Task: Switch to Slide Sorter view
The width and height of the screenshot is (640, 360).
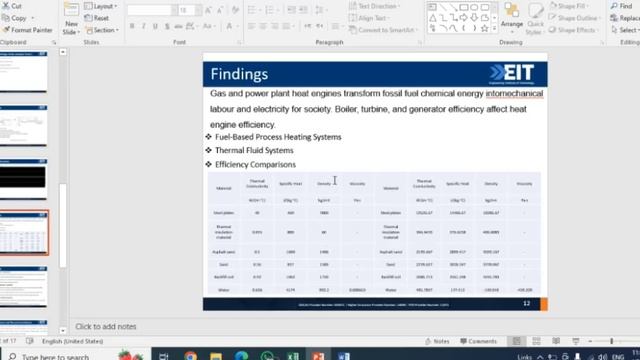Action: [536, 341]
